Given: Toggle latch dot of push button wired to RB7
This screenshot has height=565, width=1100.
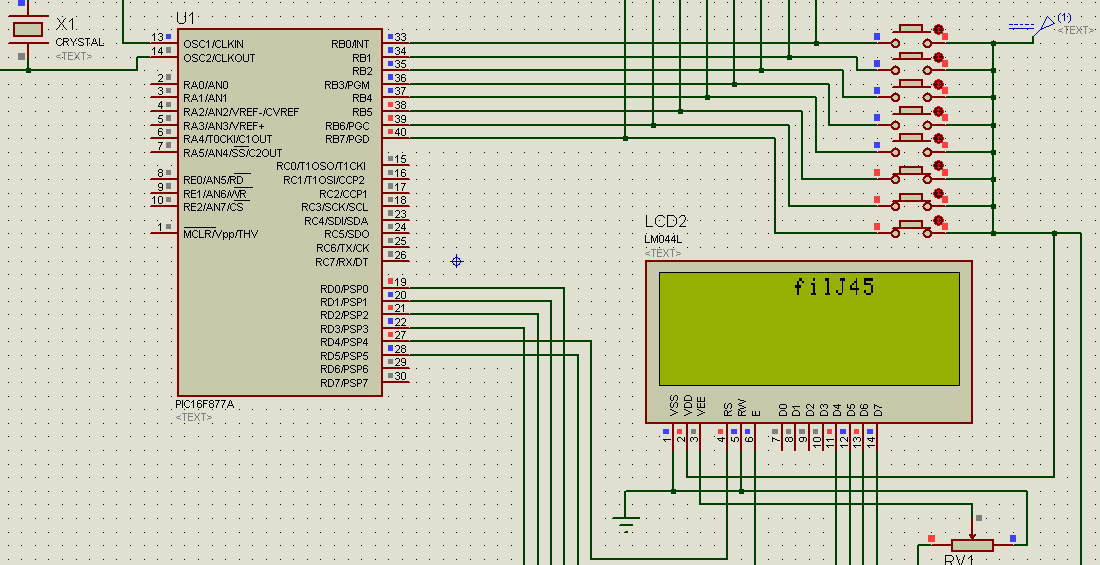Looking at the screenshot, I should click(938, 221).
